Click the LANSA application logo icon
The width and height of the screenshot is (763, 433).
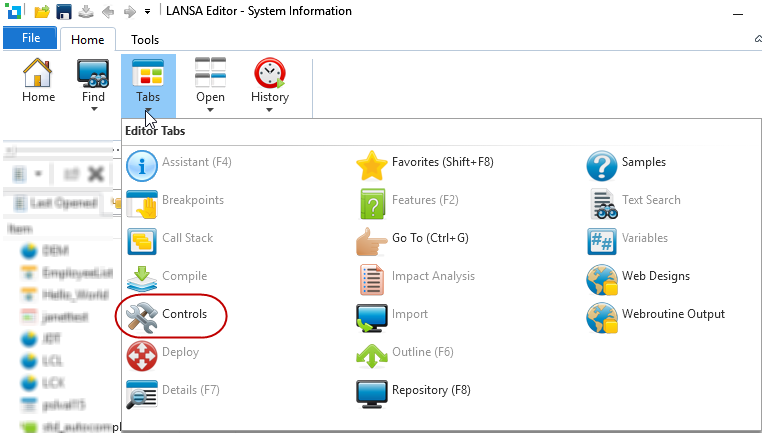point(13,11)
